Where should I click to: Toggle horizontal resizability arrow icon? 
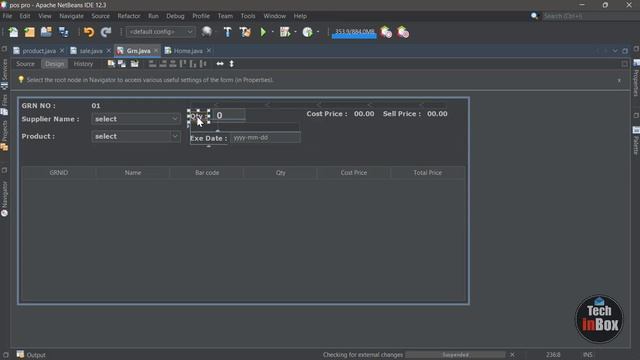pyautogui.click(x=220, y=64)
